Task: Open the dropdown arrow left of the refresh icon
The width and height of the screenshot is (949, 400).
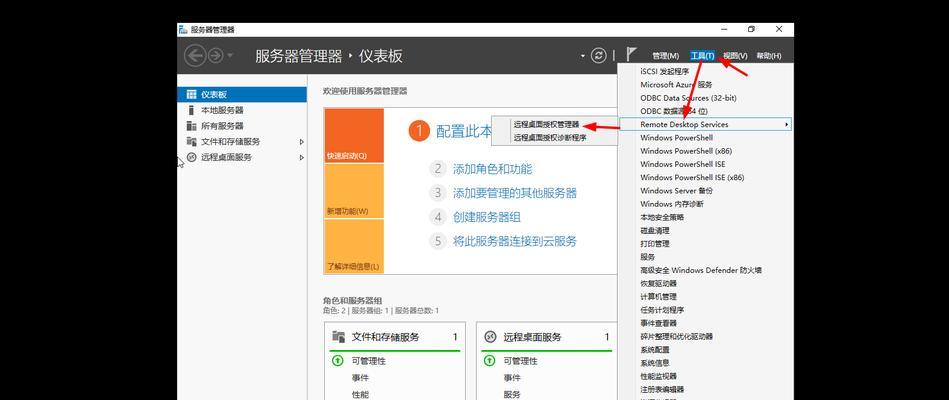Action: click(x=583, y=56)
